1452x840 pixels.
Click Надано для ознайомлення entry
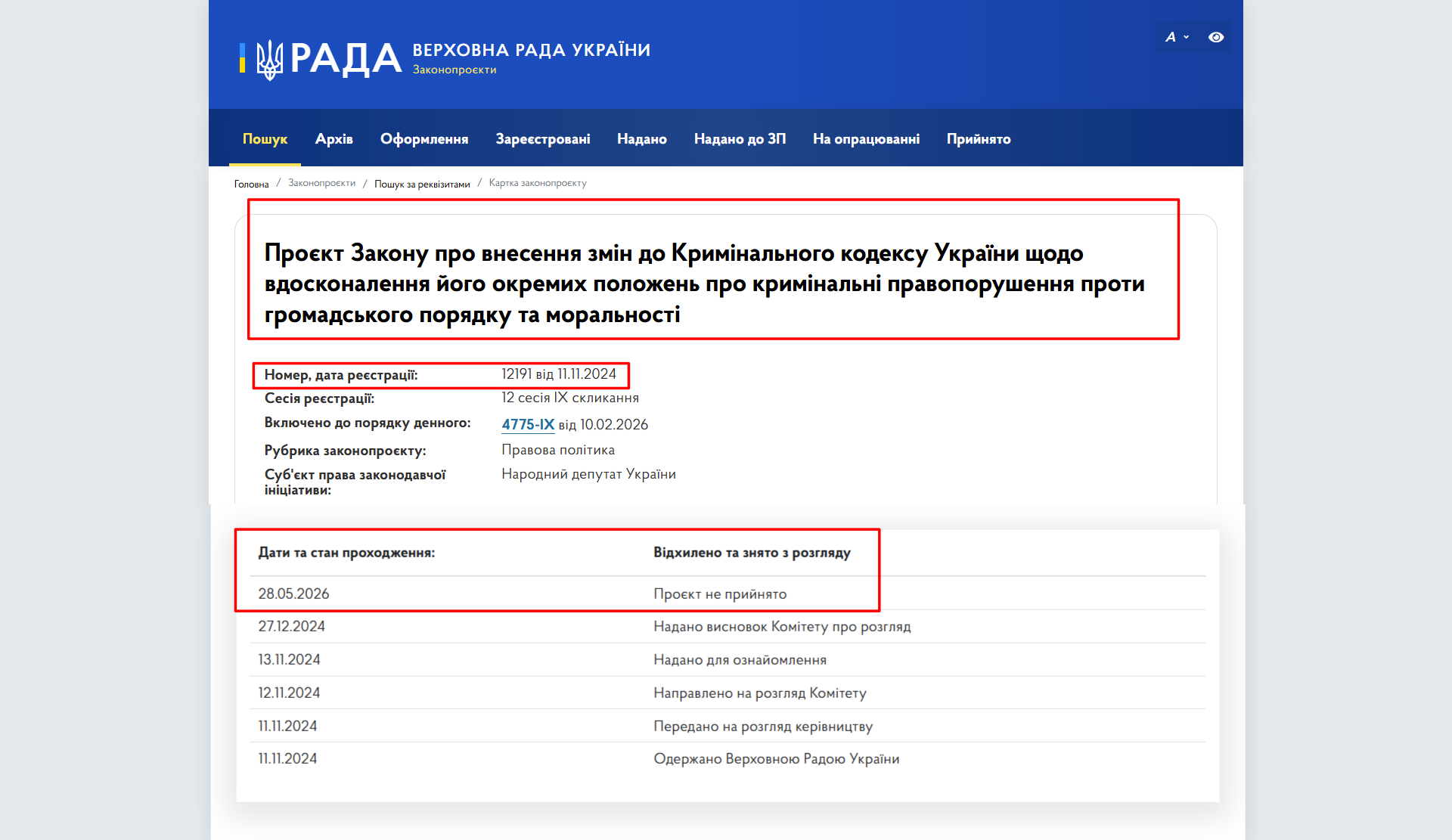(740, 660)
